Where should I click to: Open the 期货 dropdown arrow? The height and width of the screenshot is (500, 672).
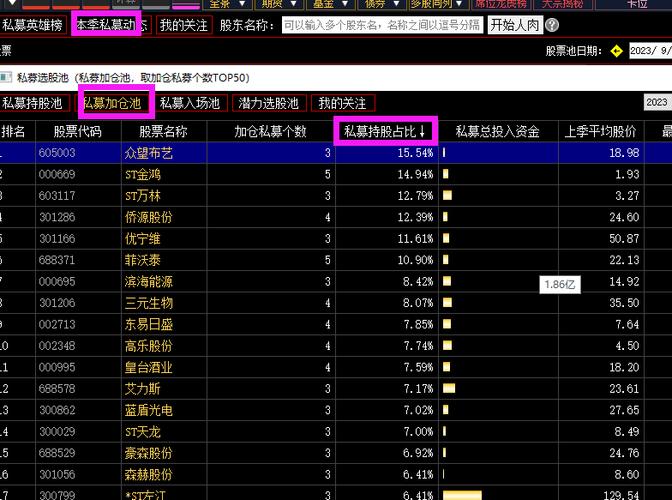pos(294,4)
